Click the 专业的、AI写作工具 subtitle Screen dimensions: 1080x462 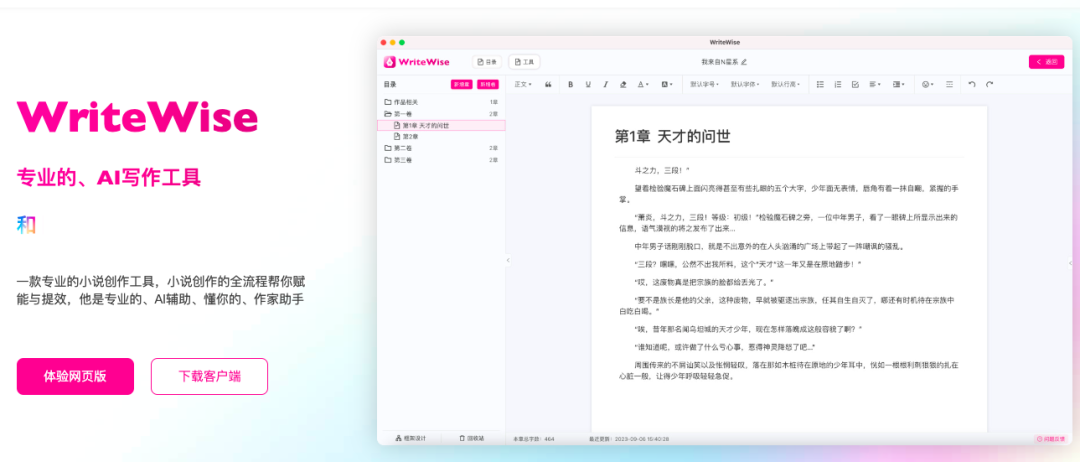(109, 178)
